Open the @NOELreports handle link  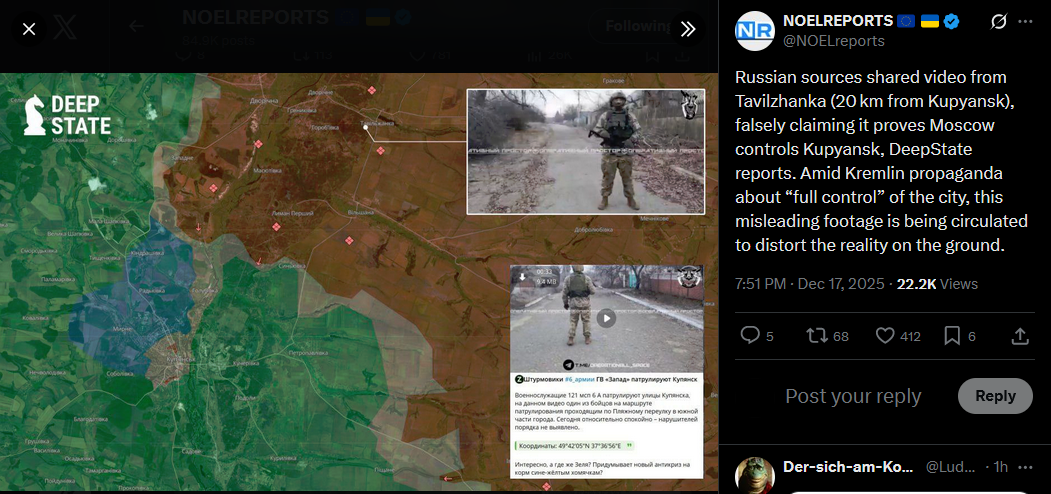(834, 41)
